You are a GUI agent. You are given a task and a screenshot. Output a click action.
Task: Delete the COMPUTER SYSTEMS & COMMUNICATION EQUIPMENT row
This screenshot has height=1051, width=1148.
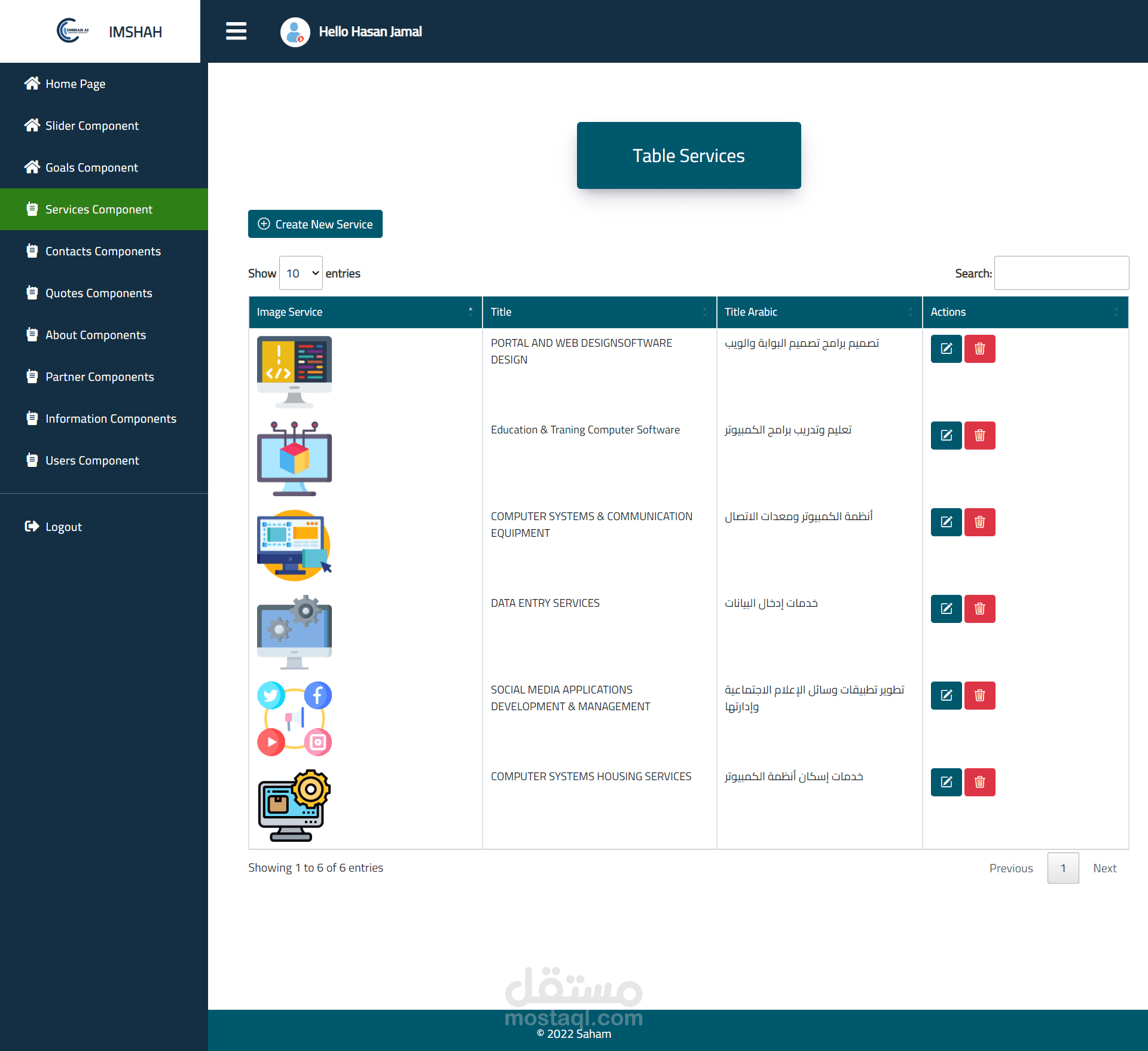(x=979, y=522)
